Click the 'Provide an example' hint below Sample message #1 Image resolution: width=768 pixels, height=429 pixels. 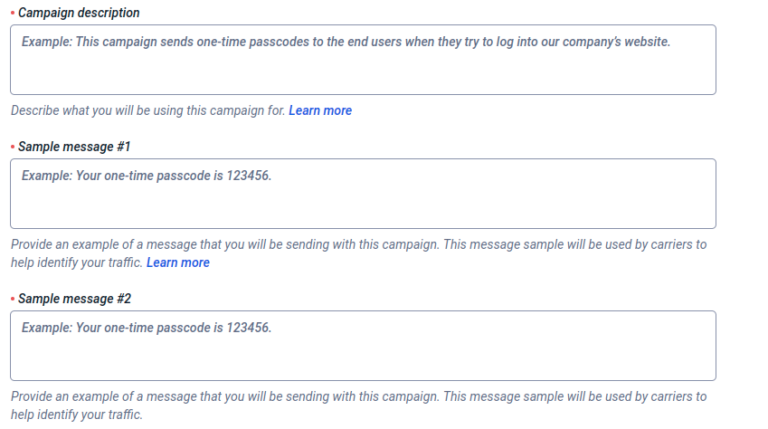coord(358,244)
